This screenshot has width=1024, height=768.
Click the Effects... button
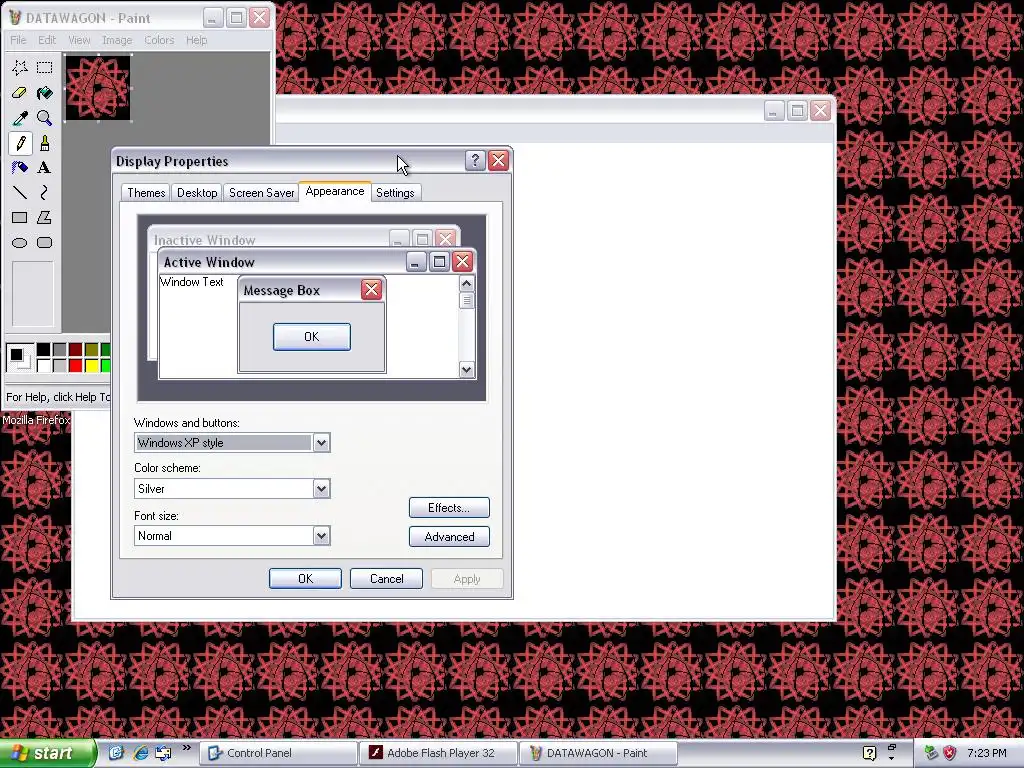click(449, 507)
